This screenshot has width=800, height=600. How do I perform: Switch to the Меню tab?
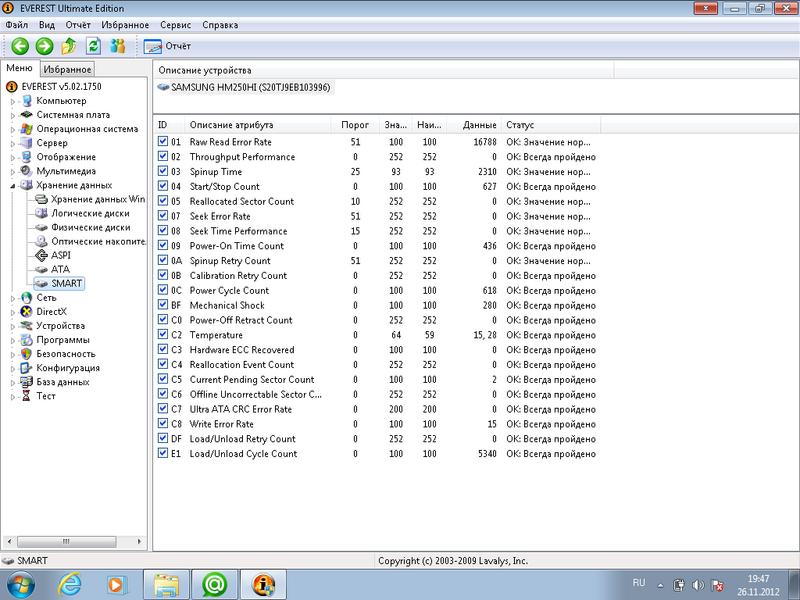[x=19, y=68]
